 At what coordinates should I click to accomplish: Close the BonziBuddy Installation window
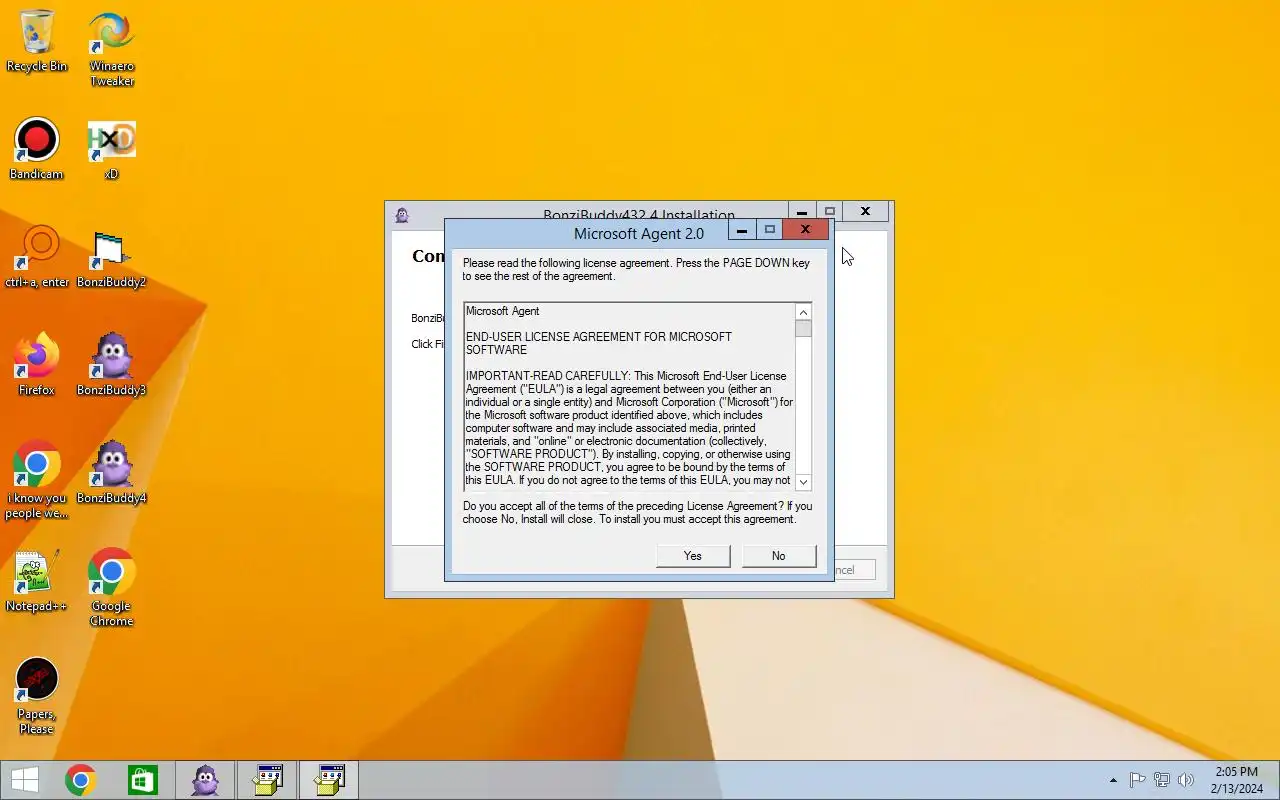pyautogui.click(x=865, y=211)
